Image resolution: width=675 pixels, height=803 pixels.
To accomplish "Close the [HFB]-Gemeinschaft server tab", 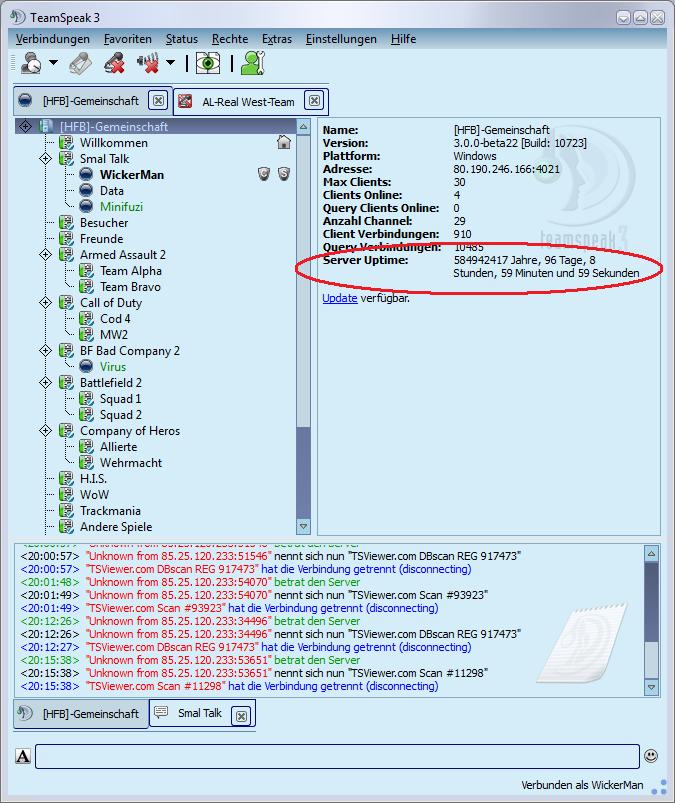I will pos(159,100).
